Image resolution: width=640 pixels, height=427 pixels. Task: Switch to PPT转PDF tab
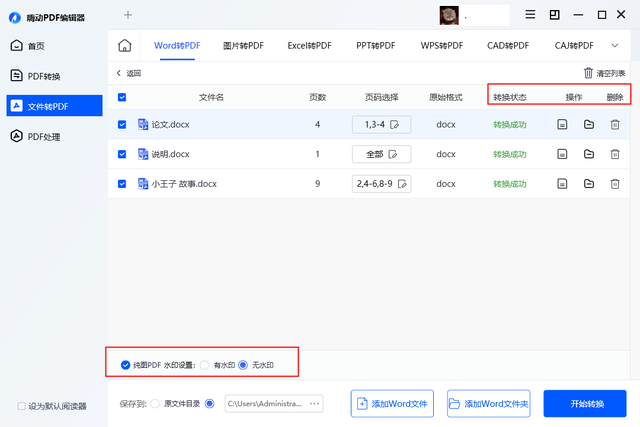[376, 46]
